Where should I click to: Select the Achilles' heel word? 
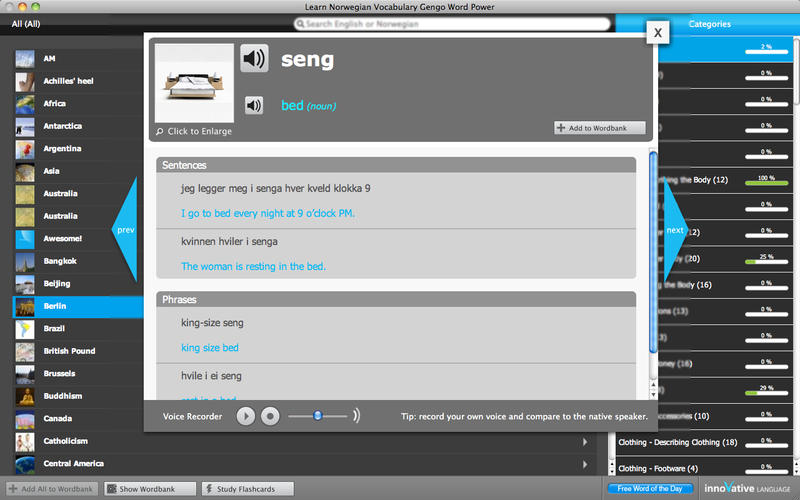pos(78,81)
